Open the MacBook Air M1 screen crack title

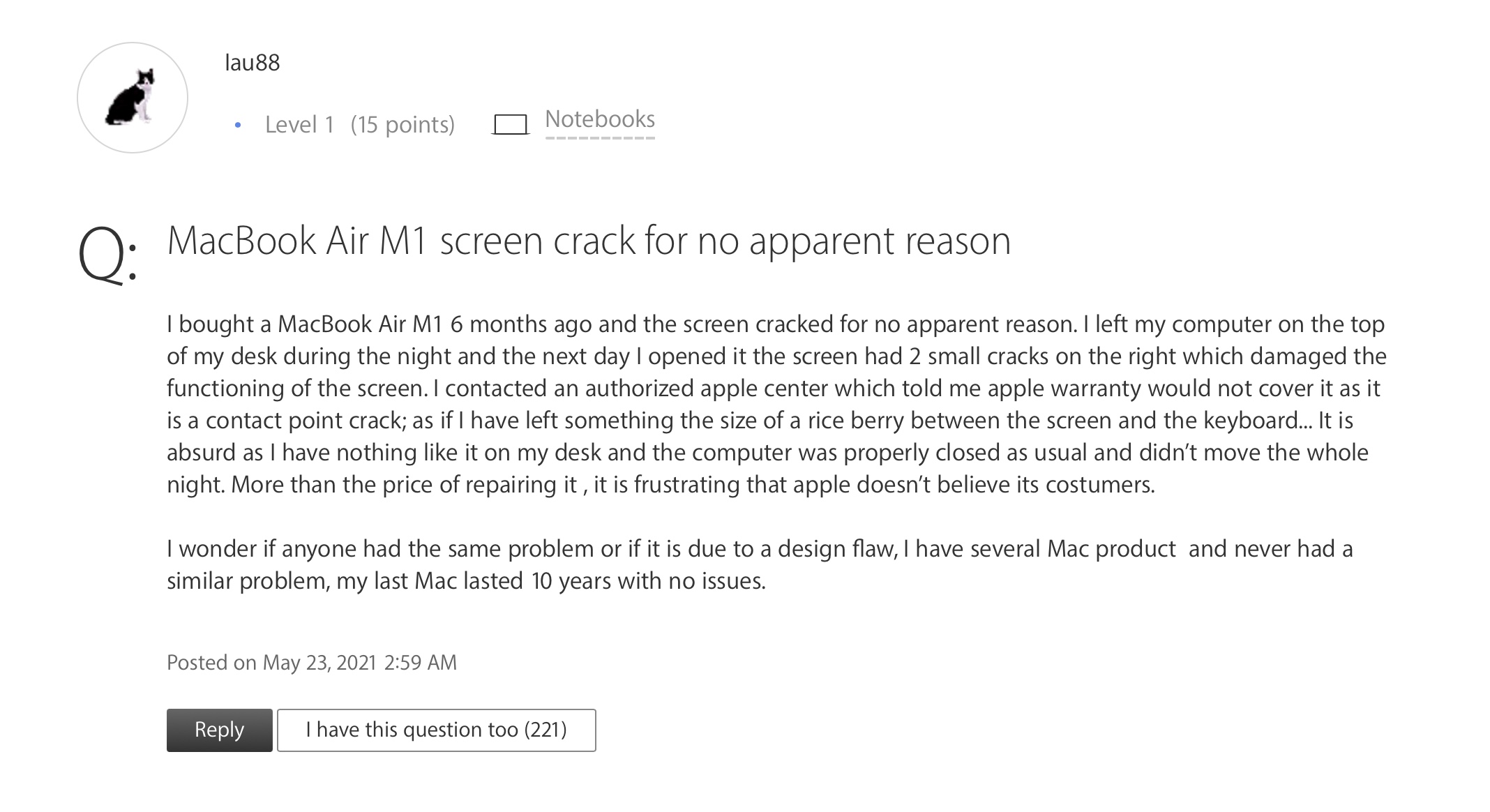[588, 241]
